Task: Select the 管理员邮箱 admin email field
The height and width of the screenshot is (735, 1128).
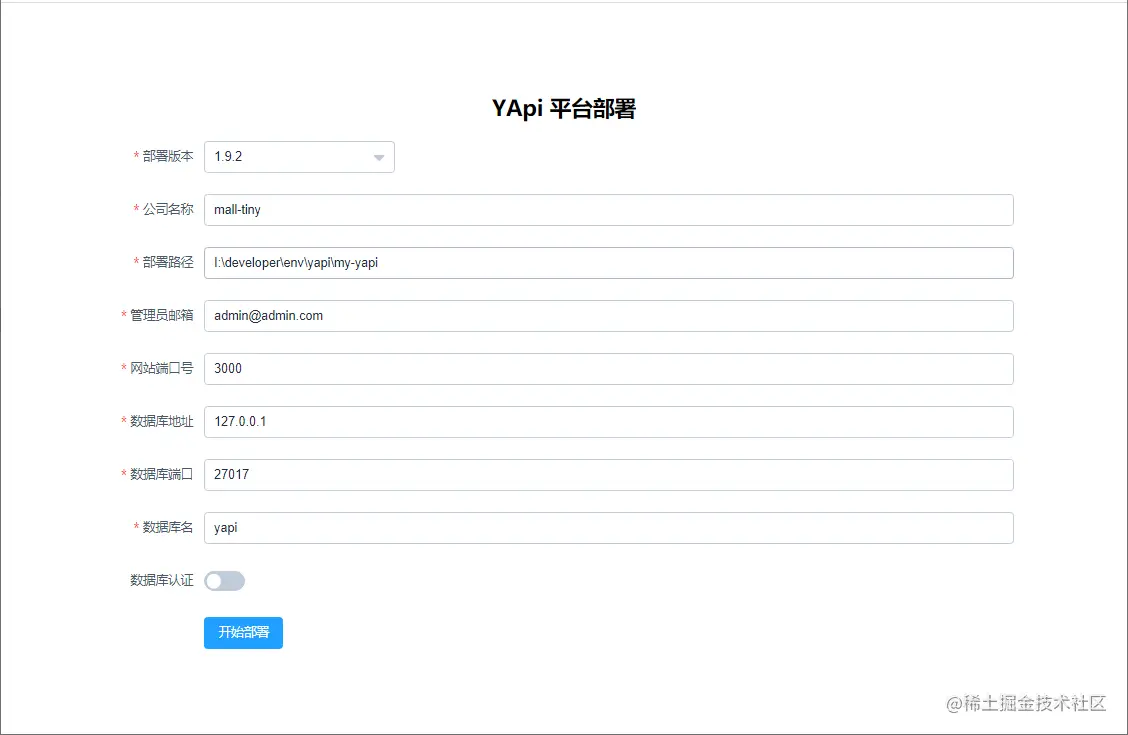Action: [x=609, y=316]
